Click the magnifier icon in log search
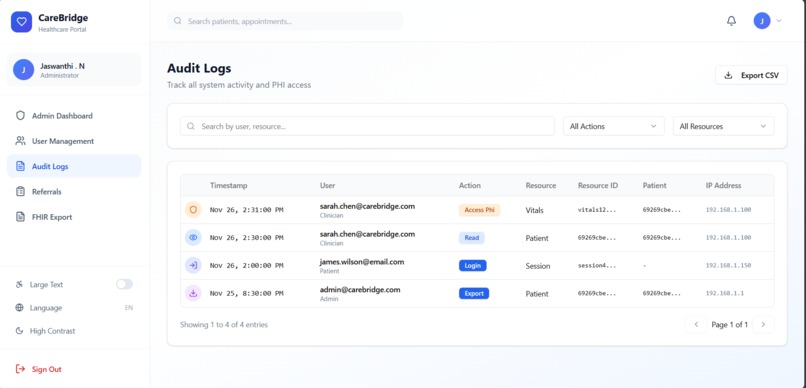This screenshot has width=806, height=388. [x=191, y=126]
